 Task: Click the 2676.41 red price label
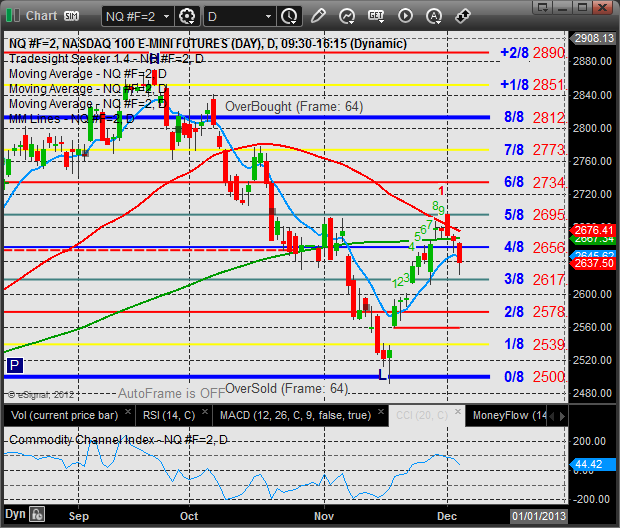coord(593,230)
